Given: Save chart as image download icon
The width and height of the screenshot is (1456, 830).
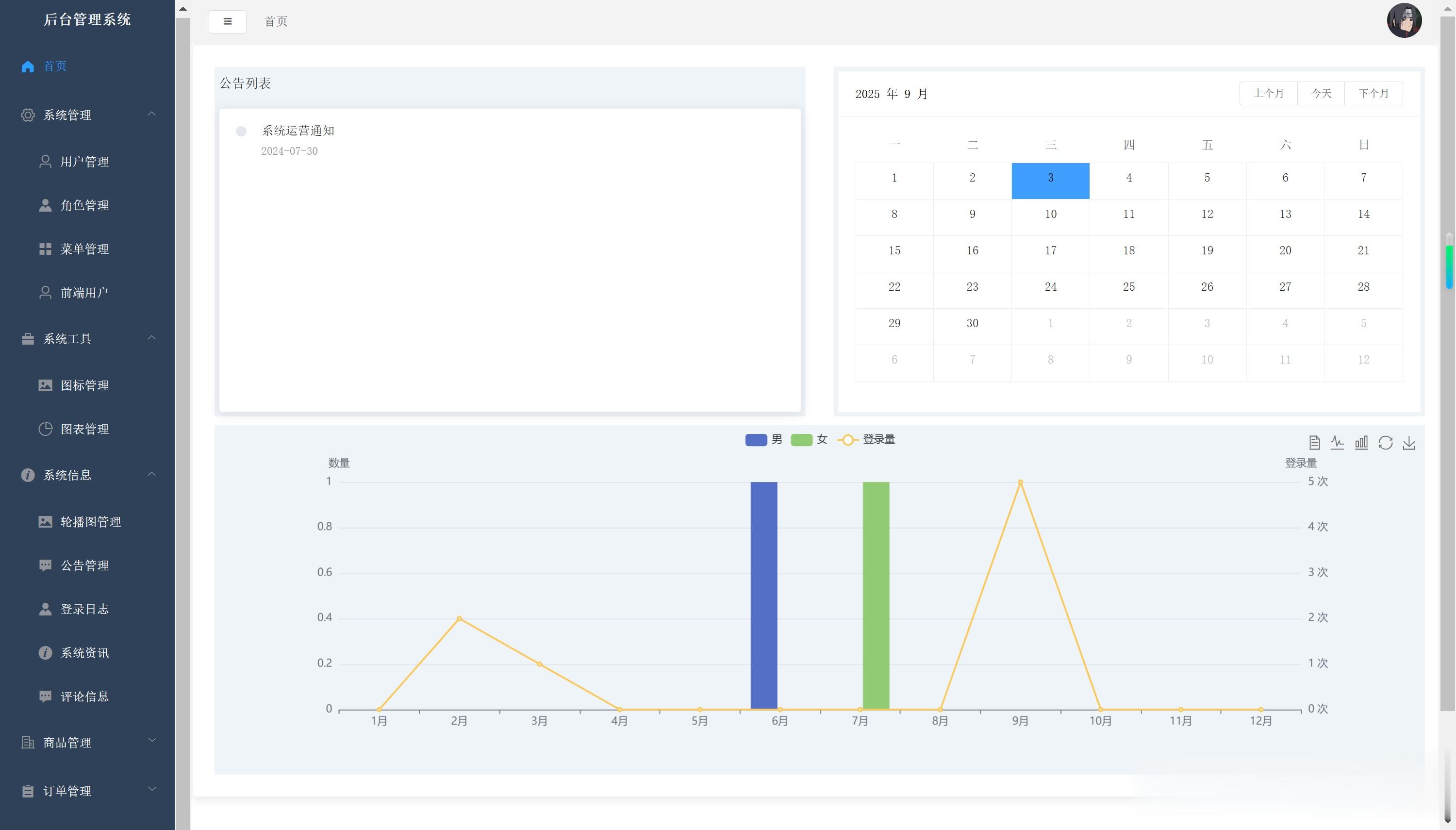Looking at the screenshot, I should (1409, 443).
